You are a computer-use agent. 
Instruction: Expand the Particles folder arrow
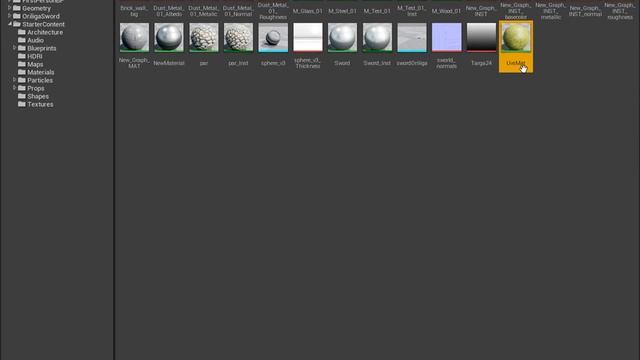(x=14, y=80)
